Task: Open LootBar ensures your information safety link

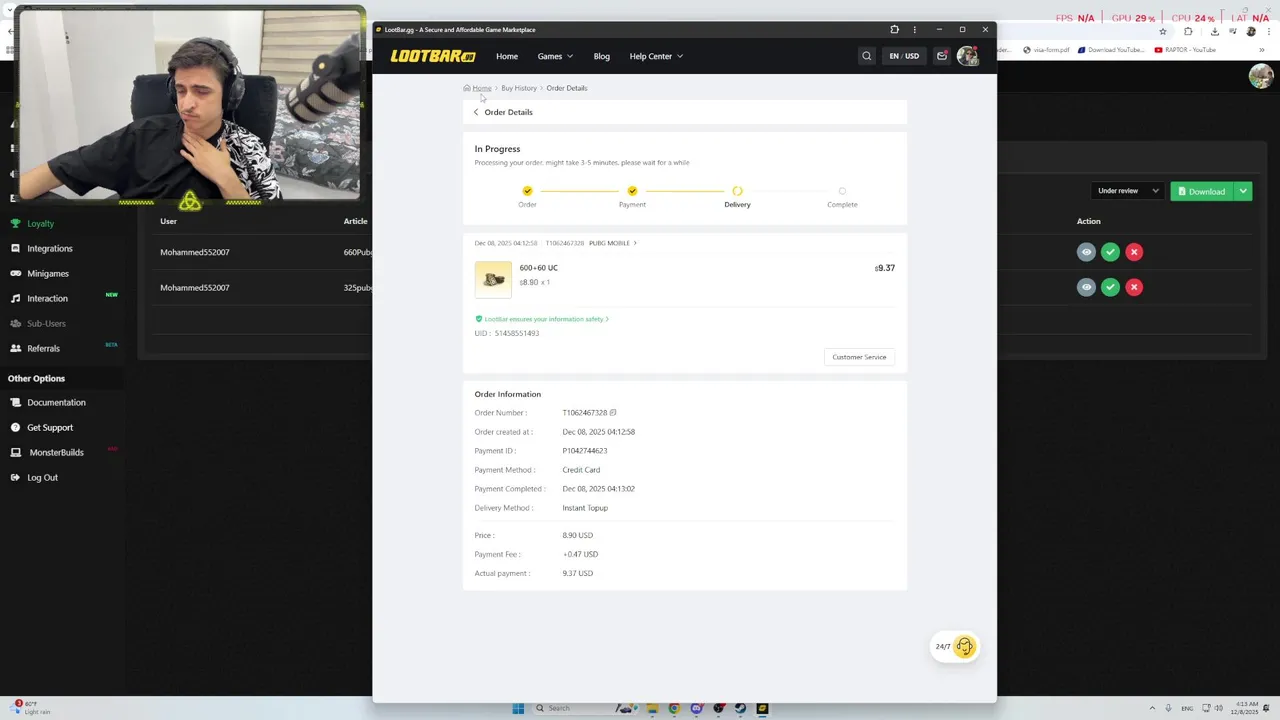Action: (542, 319)
